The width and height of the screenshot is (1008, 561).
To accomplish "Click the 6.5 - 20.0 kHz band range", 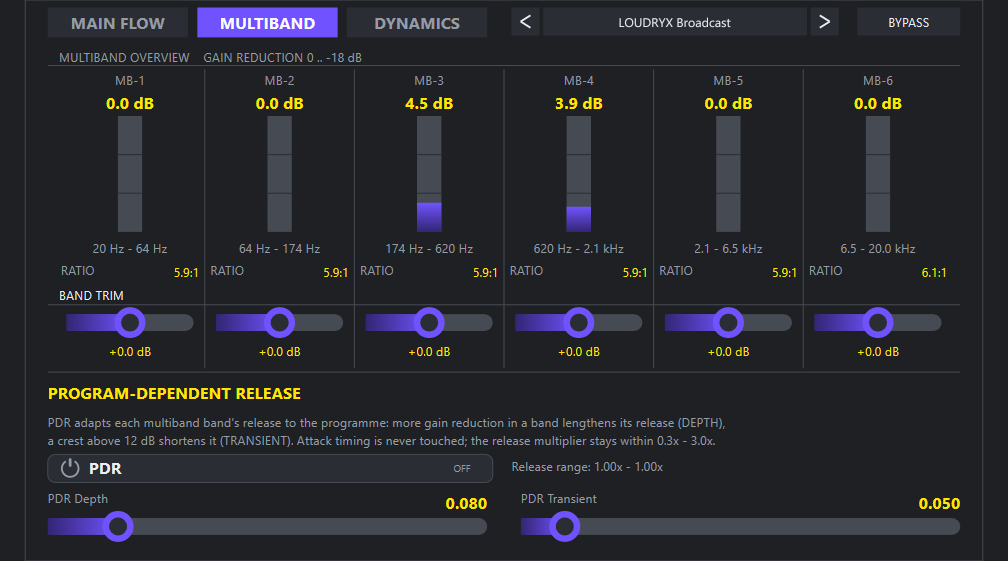I will pos(878,249).
